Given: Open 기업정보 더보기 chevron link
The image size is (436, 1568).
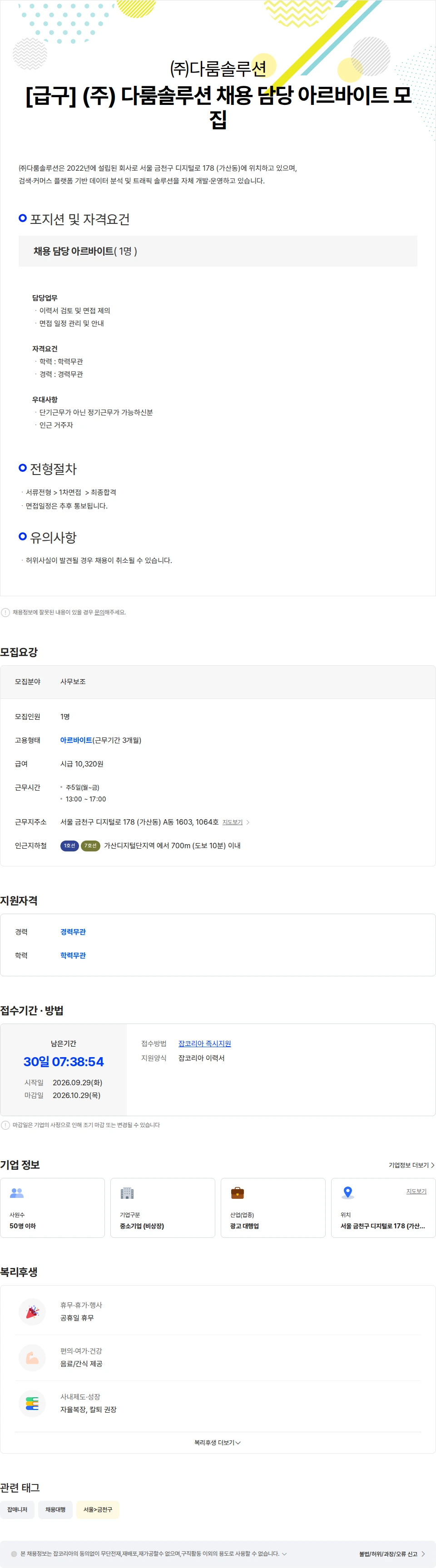Looking at the screenshot, I should (411, 1165).
